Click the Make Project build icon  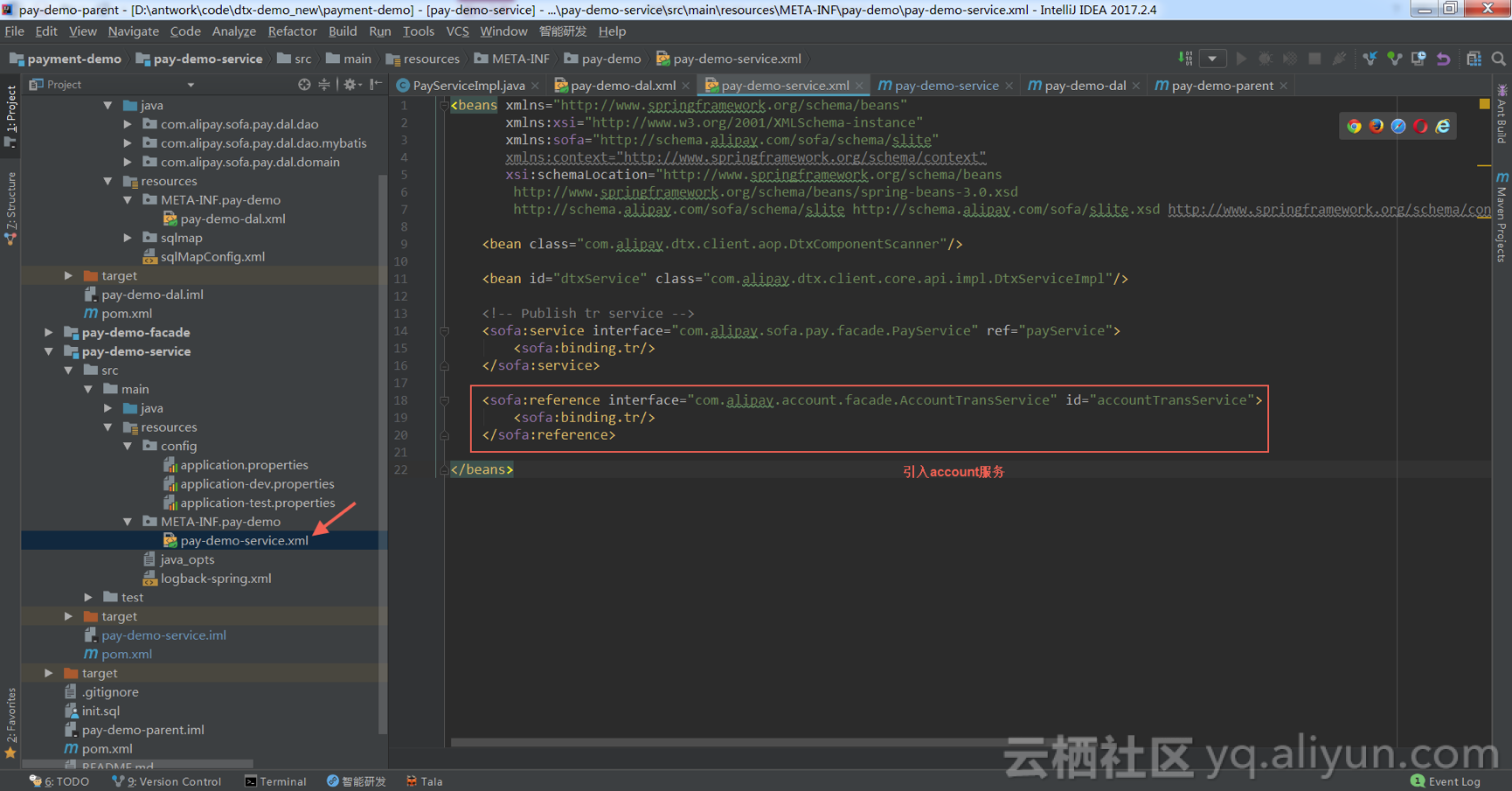point(1185,59)
